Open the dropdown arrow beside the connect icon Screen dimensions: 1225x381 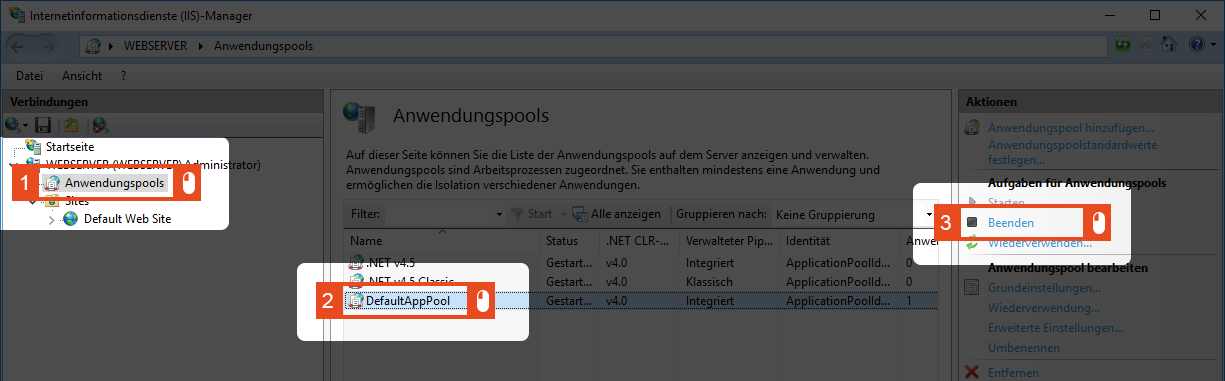(26, 126)
